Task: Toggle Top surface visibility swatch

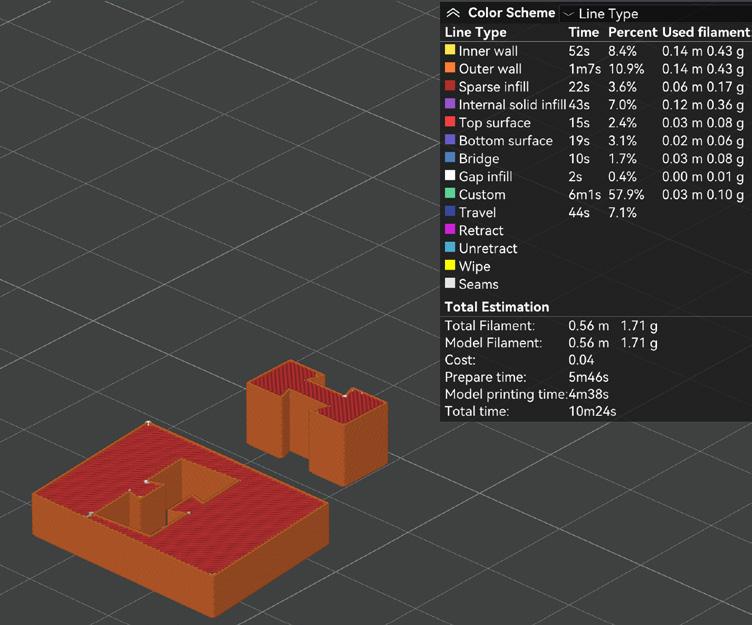Action: [x=449, y=121]
